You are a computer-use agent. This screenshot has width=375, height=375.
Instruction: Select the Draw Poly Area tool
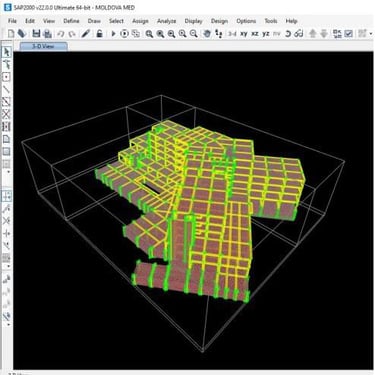tap(7, 139)
